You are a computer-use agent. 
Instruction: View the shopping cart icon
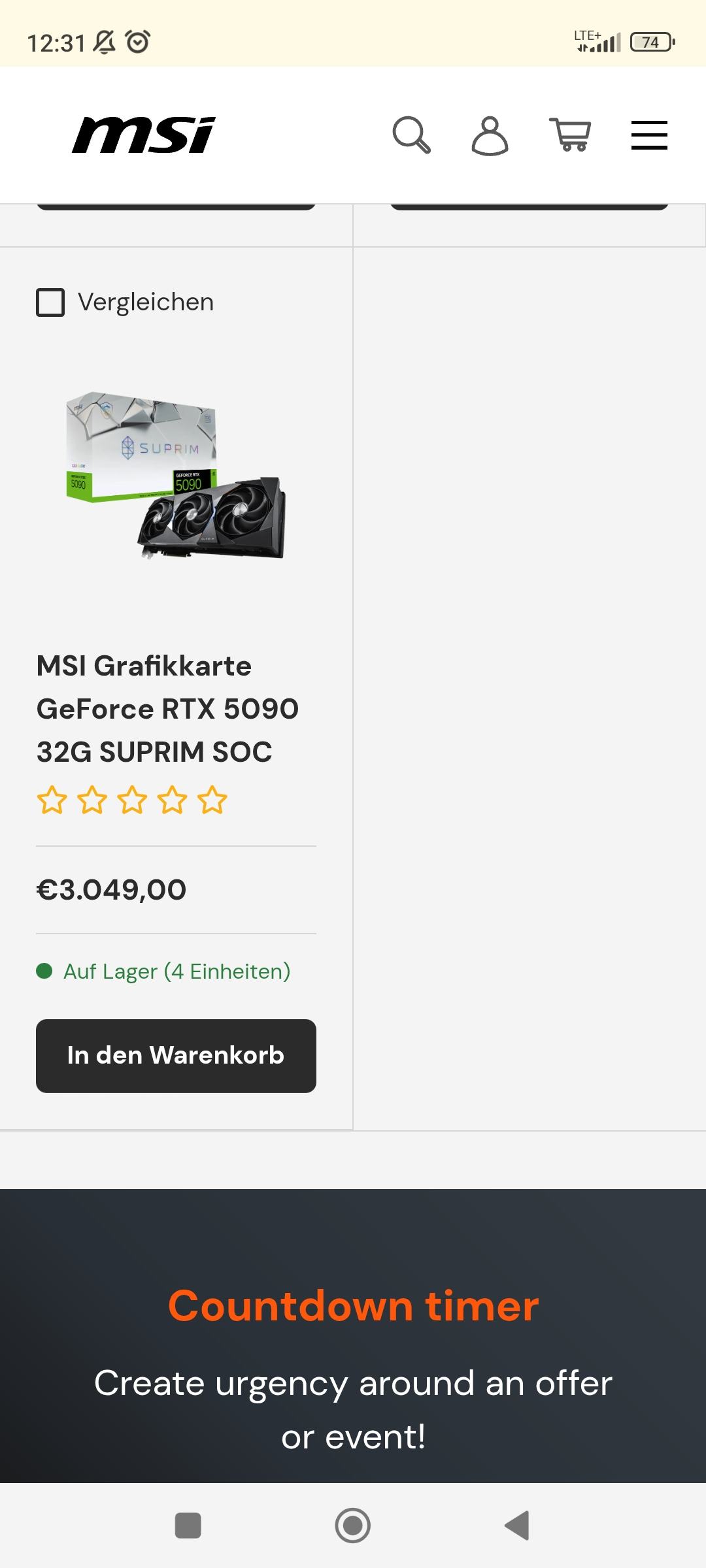[x=571, y=135]
